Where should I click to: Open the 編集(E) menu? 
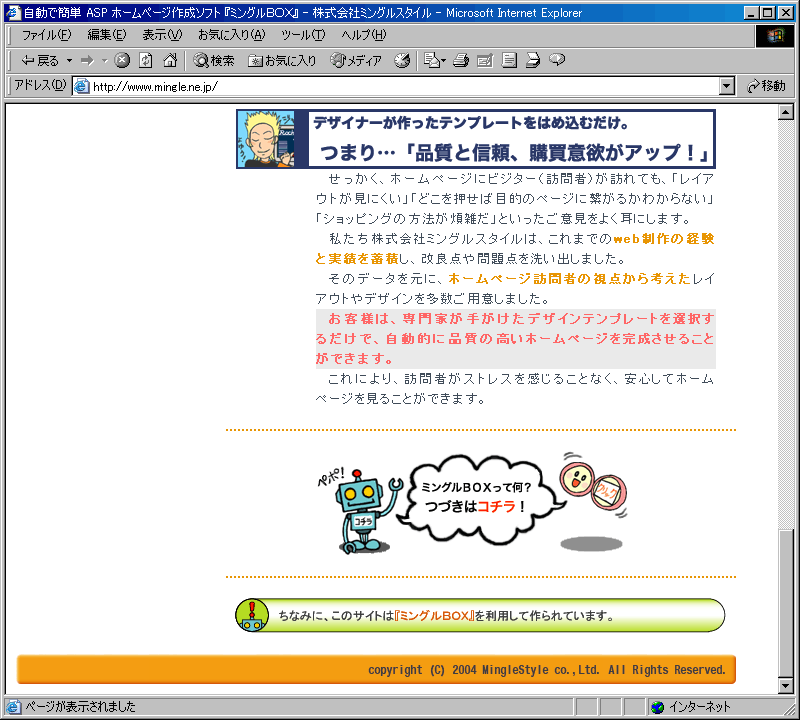(107, 35)
